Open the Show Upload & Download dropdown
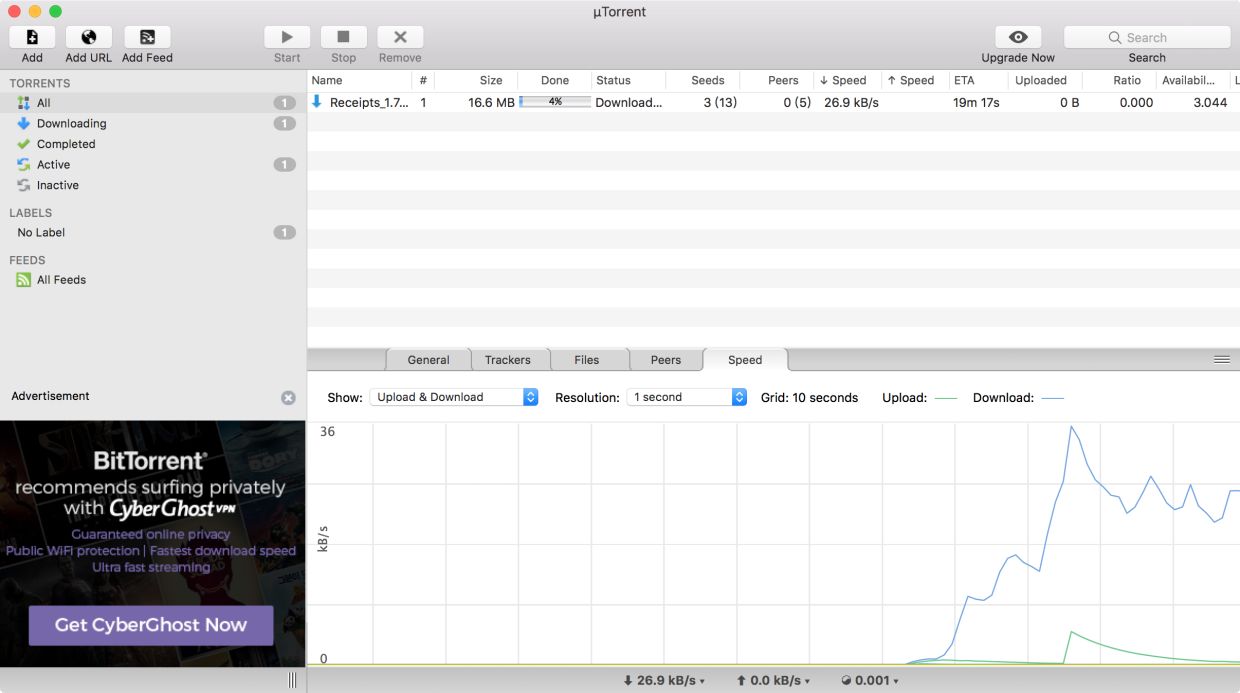Screen dimensions: 1240x693 (454, 397)
